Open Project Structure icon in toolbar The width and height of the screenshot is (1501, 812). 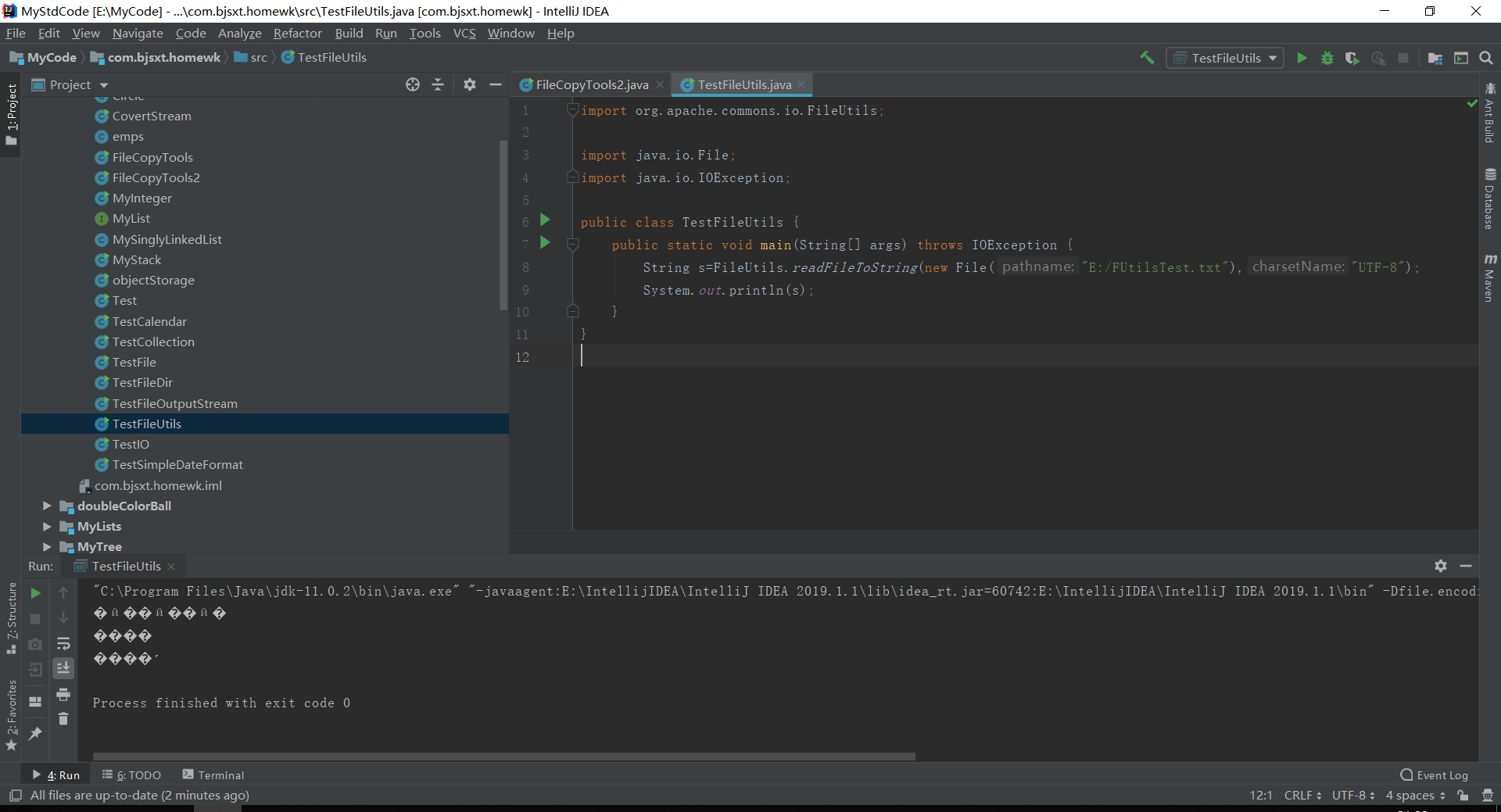coord(1435,58)
